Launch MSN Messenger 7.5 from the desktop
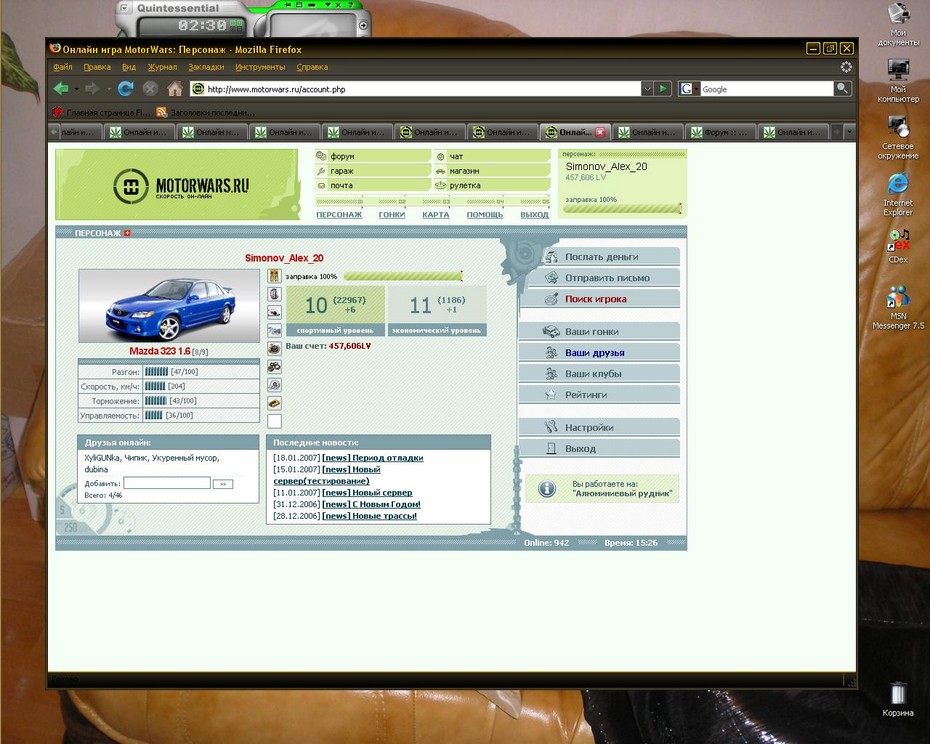Viewport: 930px width, 744px height. pyautogui.click(x=898, y=307)
